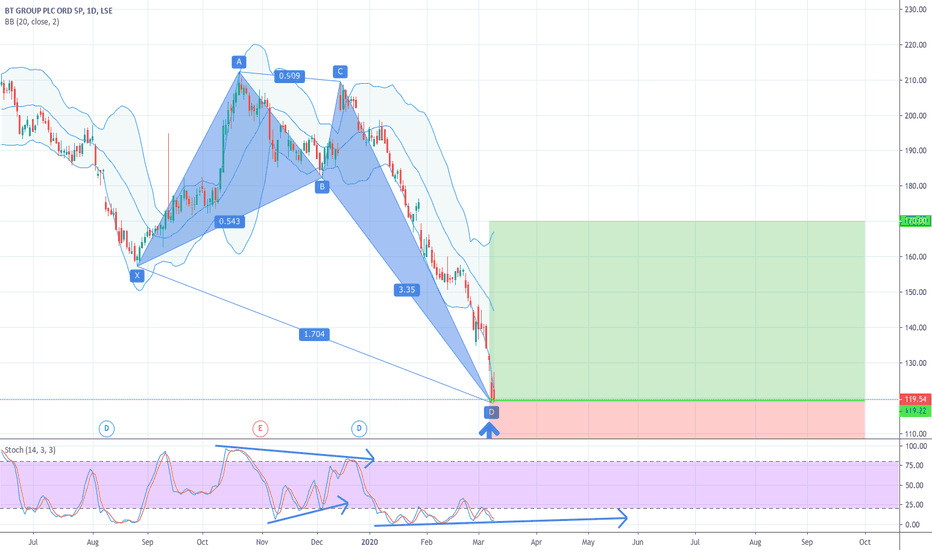Click the 170.00 target price label

tap(915, 221)
